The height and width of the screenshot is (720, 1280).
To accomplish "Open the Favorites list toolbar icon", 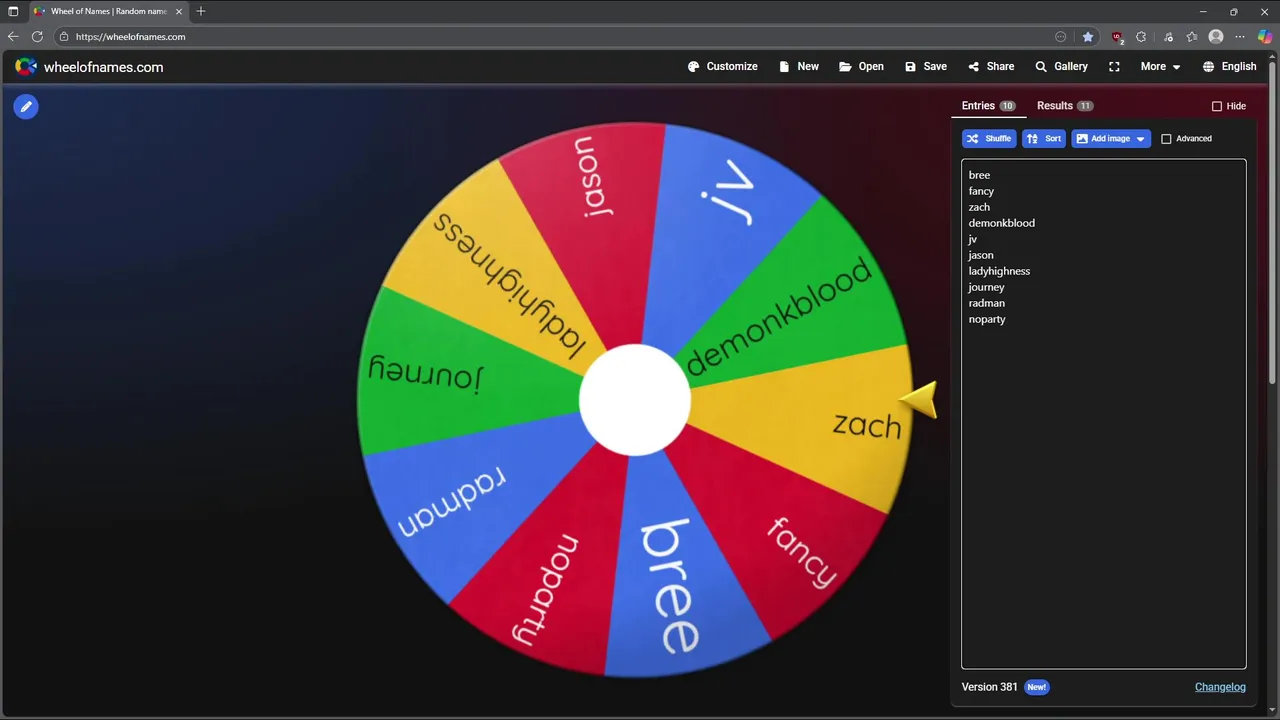I will 1192,37.
